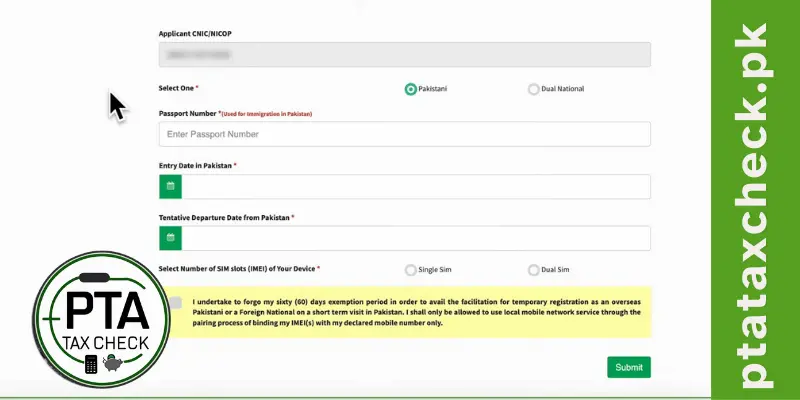The width and height of the screenshot is (800, 400).
Task: Select the Dual Sim option
Action: point(534,270)
